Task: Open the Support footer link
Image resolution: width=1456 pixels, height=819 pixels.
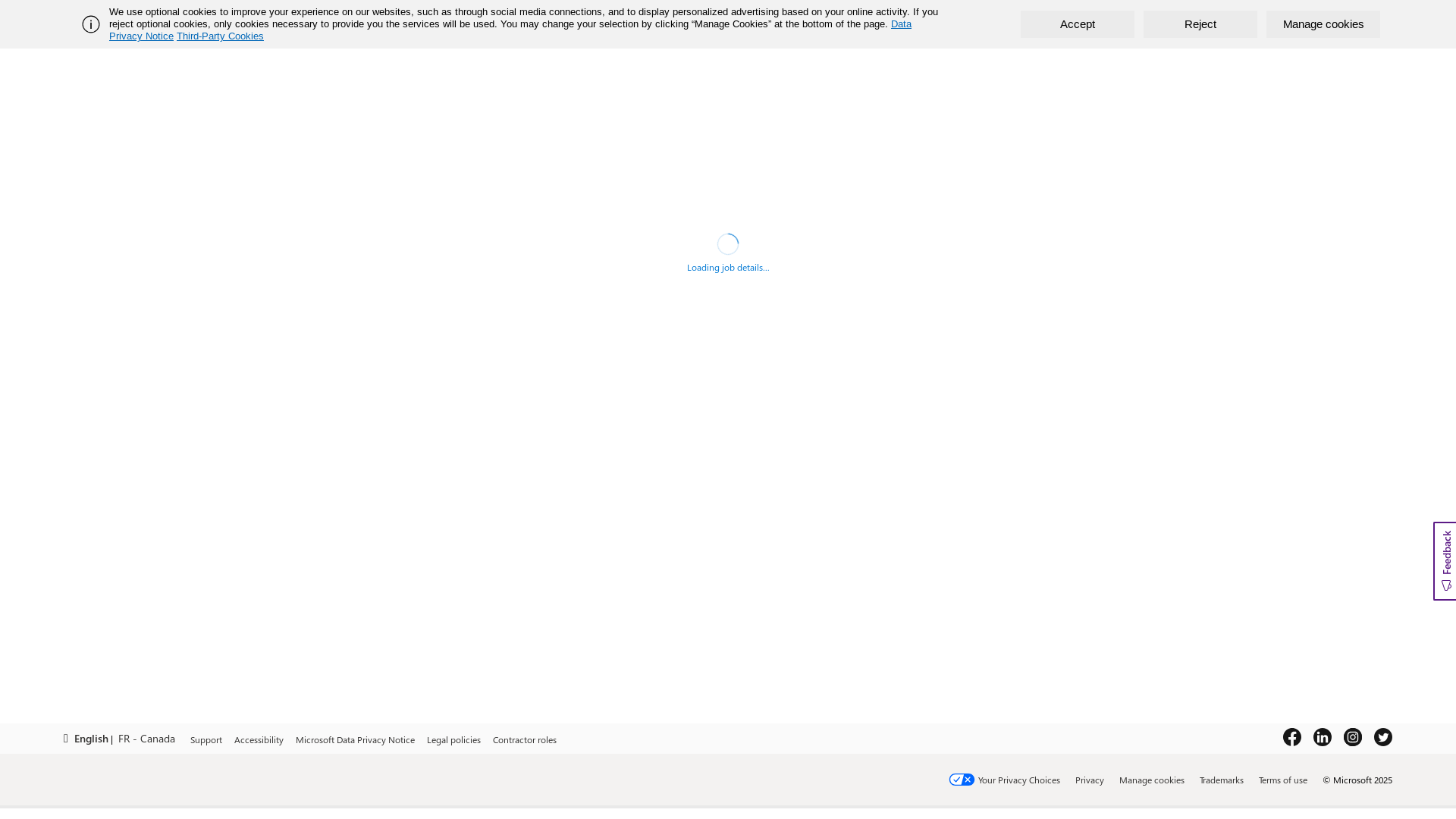Action: [206, 740]
